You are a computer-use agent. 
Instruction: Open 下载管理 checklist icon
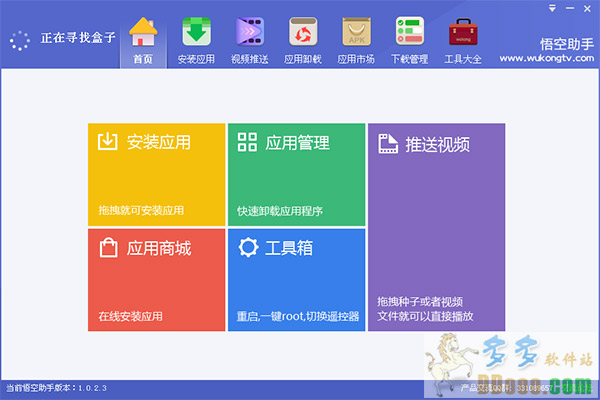click(409, 31)
